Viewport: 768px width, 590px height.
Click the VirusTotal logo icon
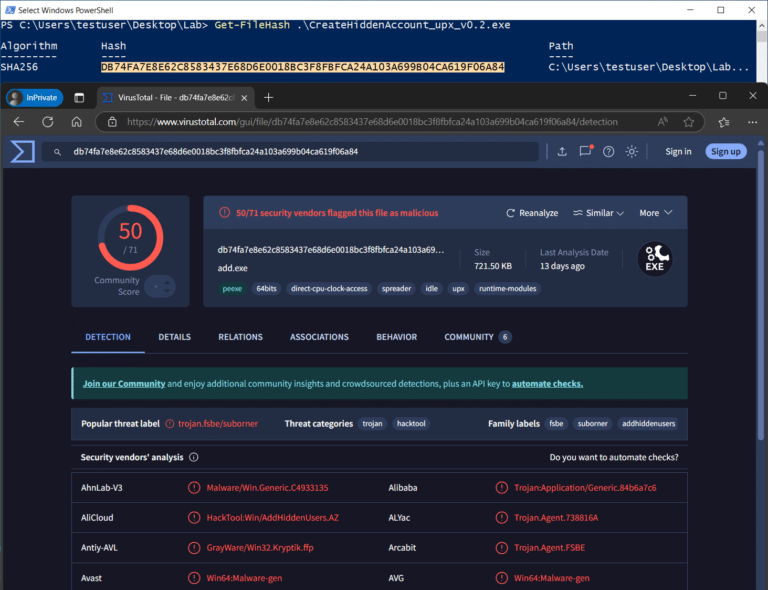click(x=23, y=151)
